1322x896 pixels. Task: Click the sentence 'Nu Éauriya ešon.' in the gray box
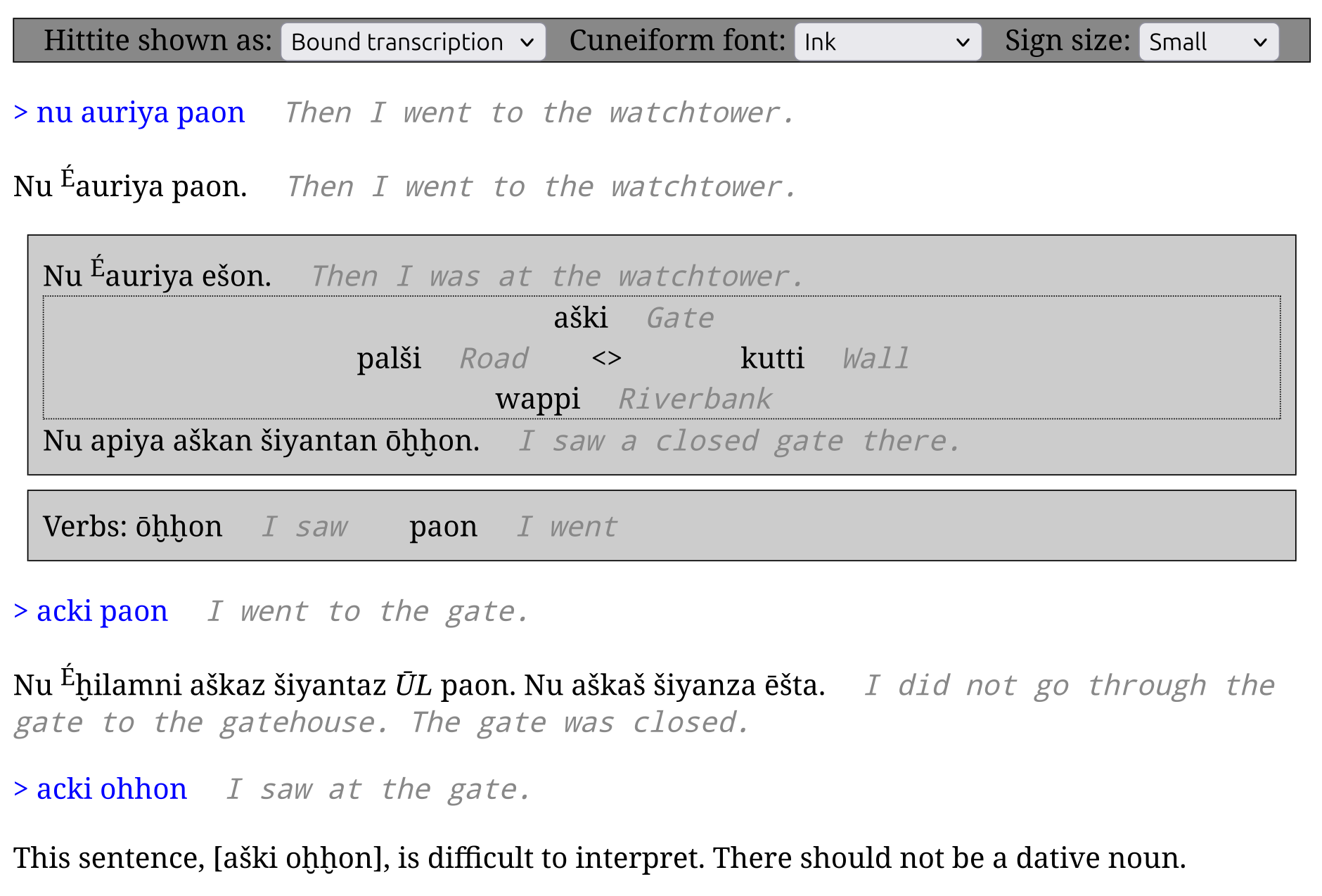click(x=157, y=276)
